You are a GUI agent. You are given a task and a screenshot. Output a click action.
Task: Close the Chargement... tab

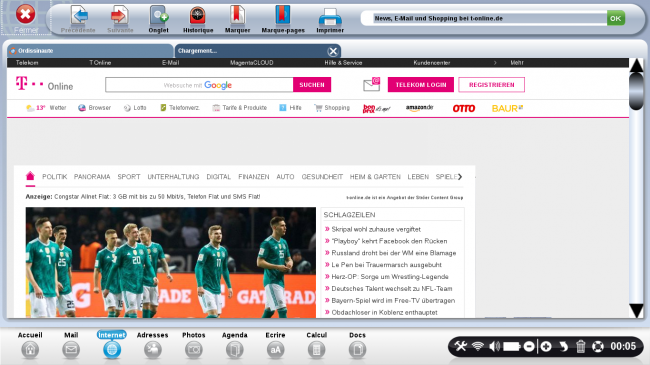point(332,51)
